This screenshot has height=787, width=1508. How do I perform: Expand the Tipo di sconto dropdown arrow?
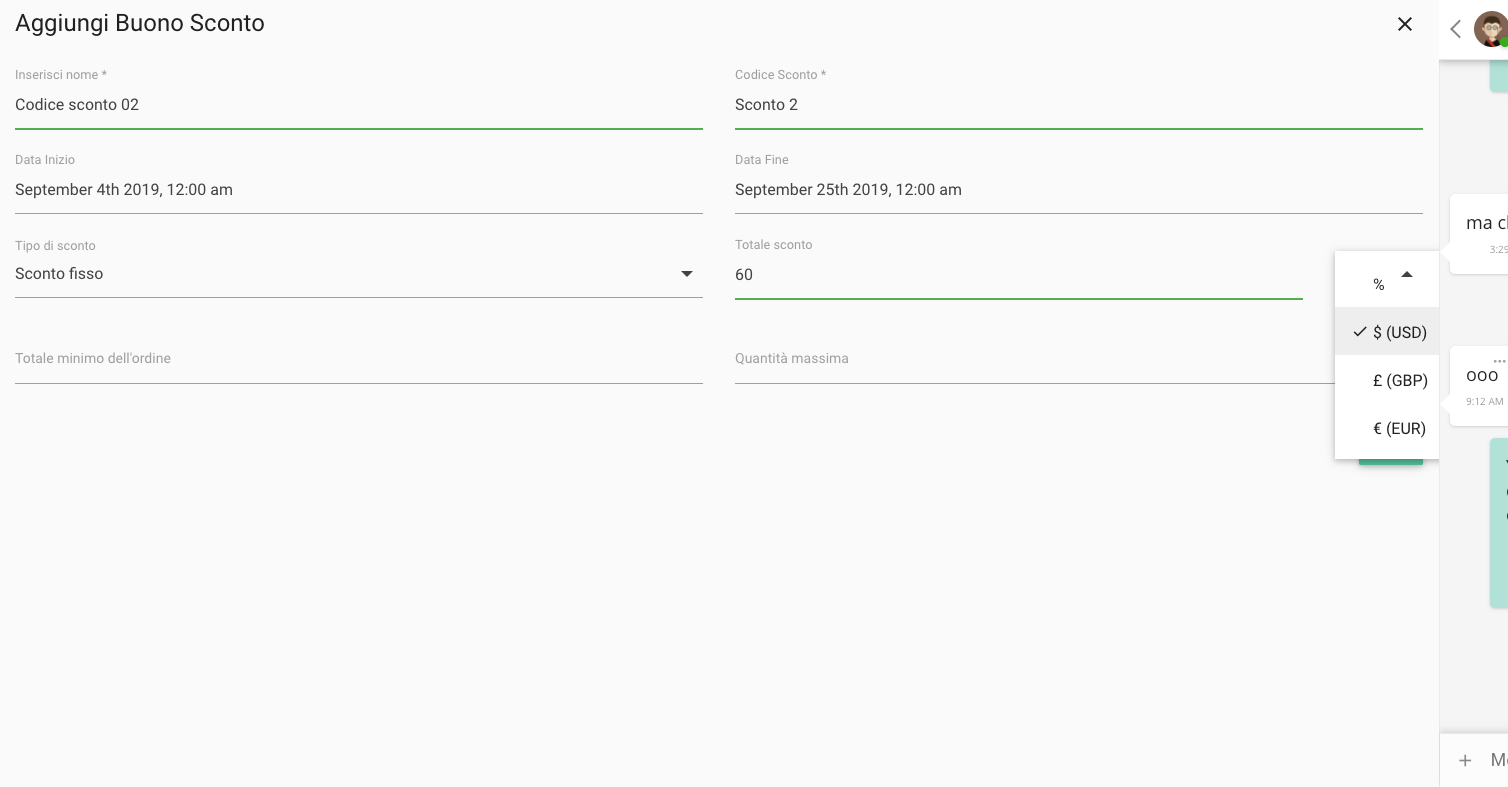coord(687,274)
